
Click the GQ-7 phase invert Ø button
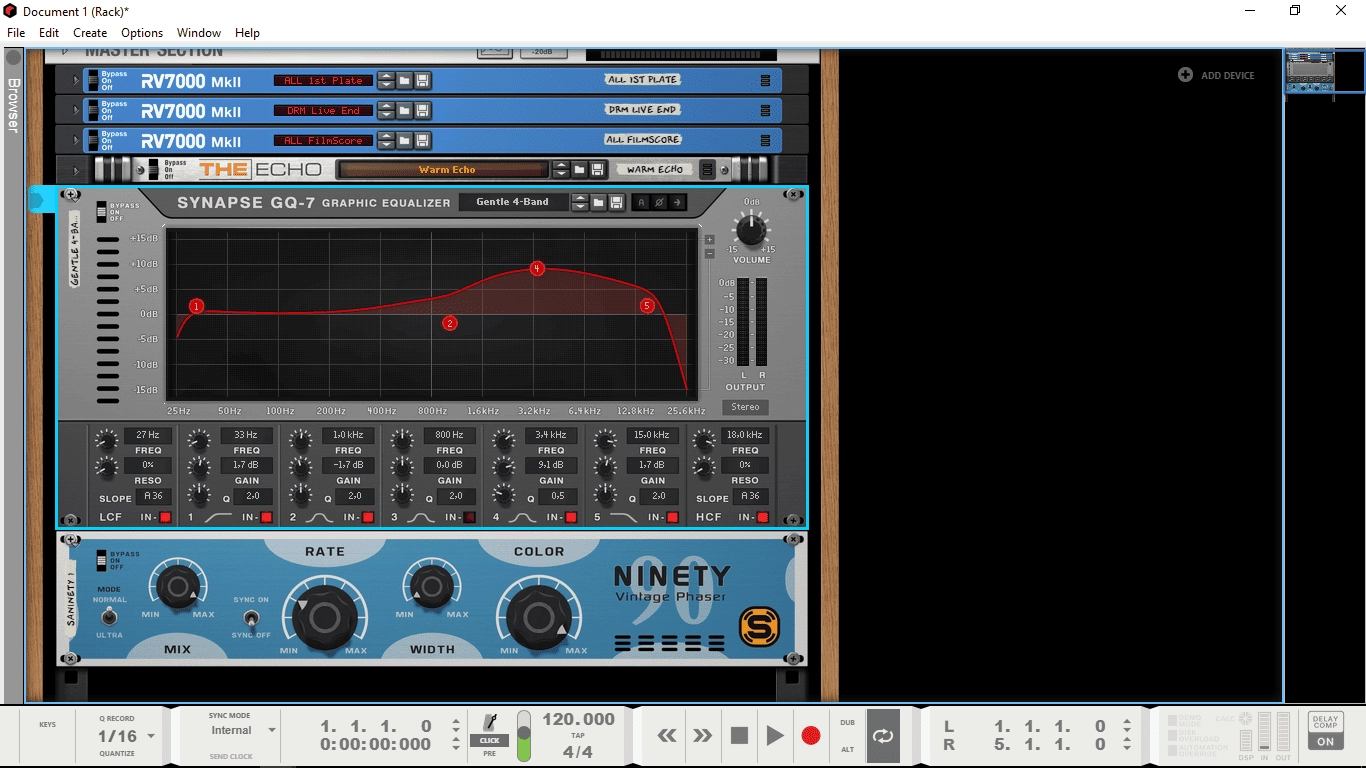659,202
